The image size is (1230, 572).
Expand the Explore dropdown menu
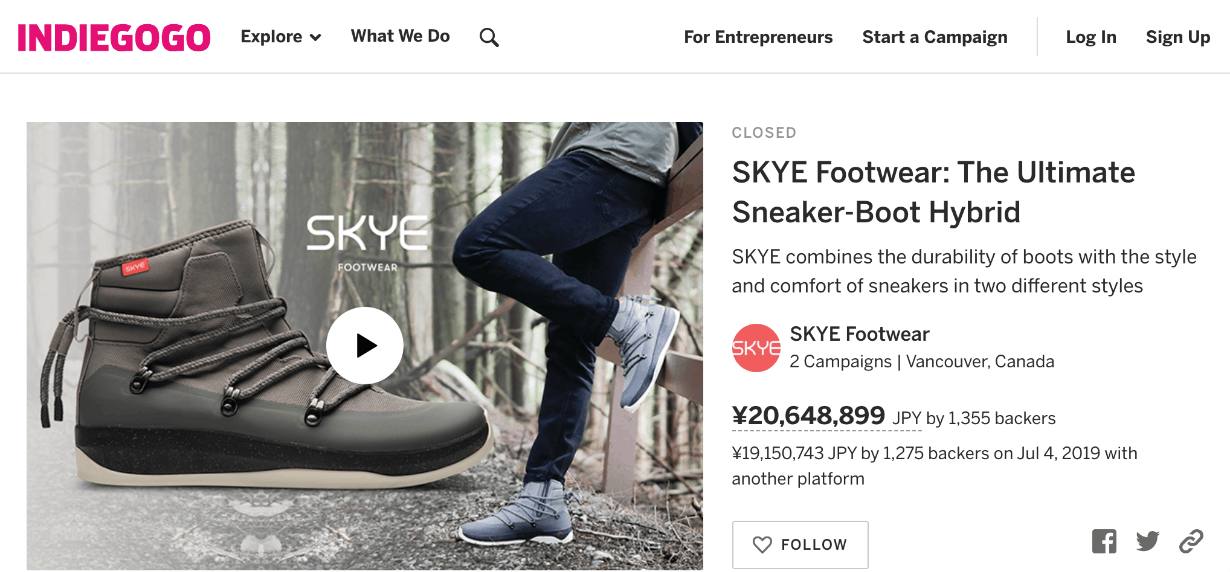coord(281,37)
